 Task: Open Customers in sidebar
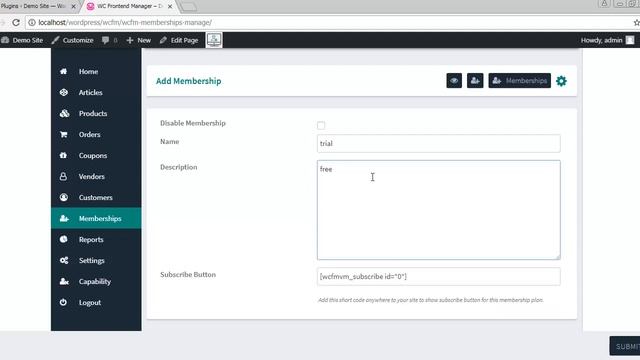(96, 198)
